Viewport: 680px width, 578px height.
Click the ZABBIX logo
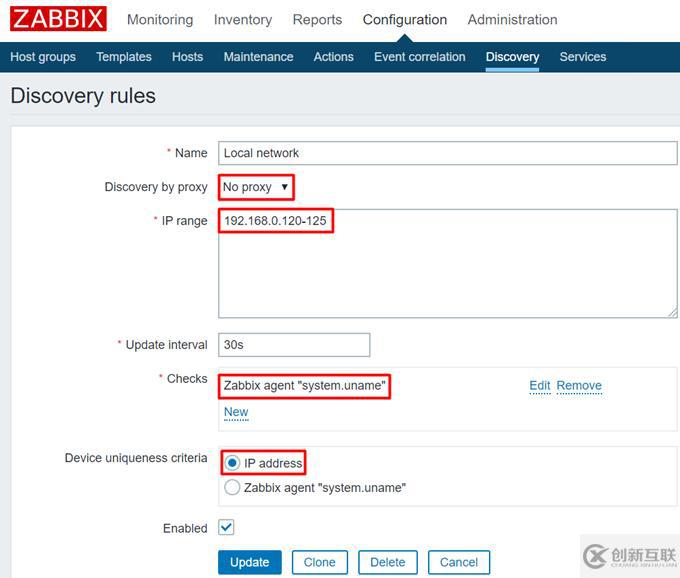tap(58, 19)
